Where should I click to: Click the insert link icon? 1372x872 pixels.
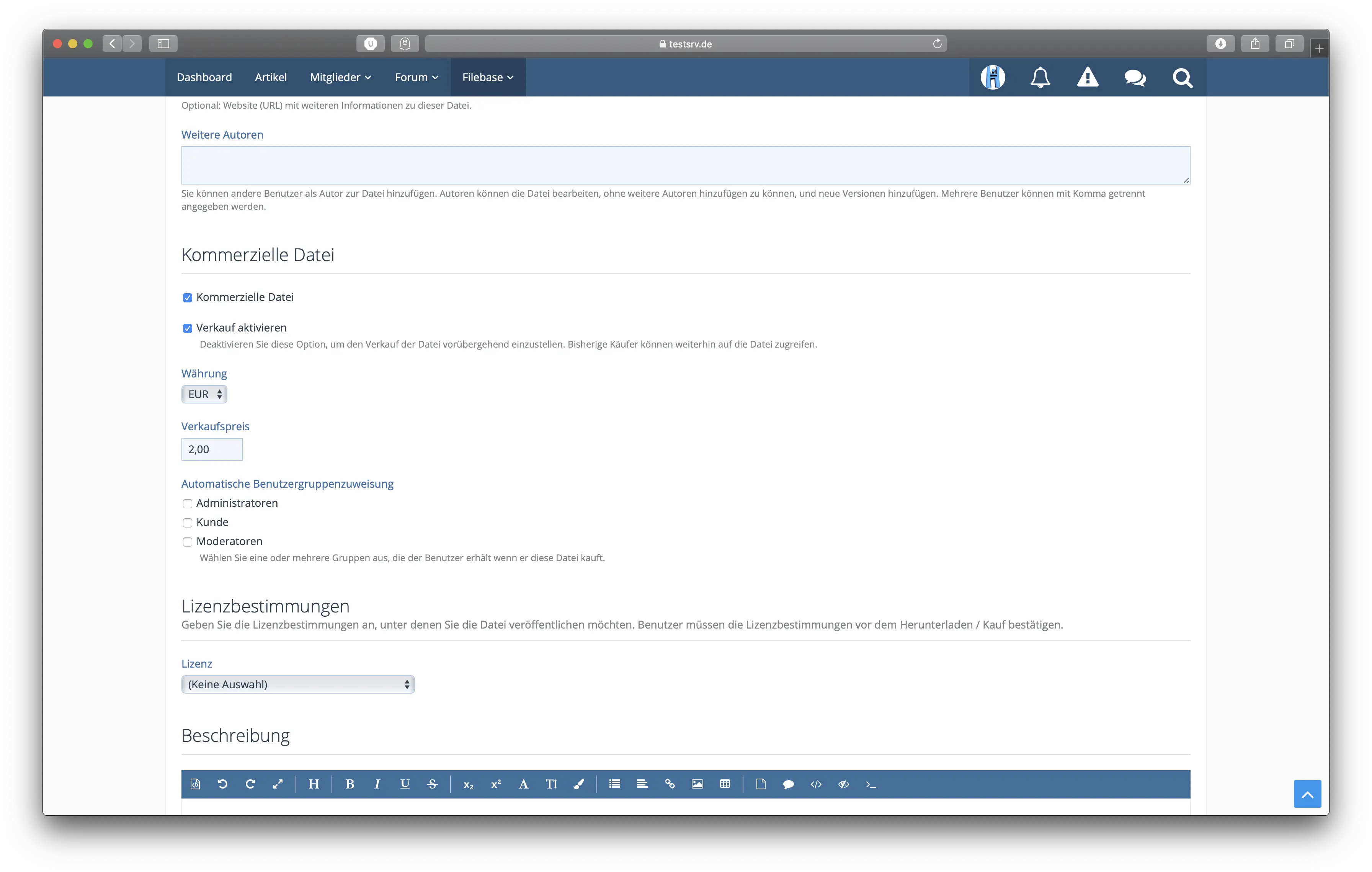click(670, 784)
